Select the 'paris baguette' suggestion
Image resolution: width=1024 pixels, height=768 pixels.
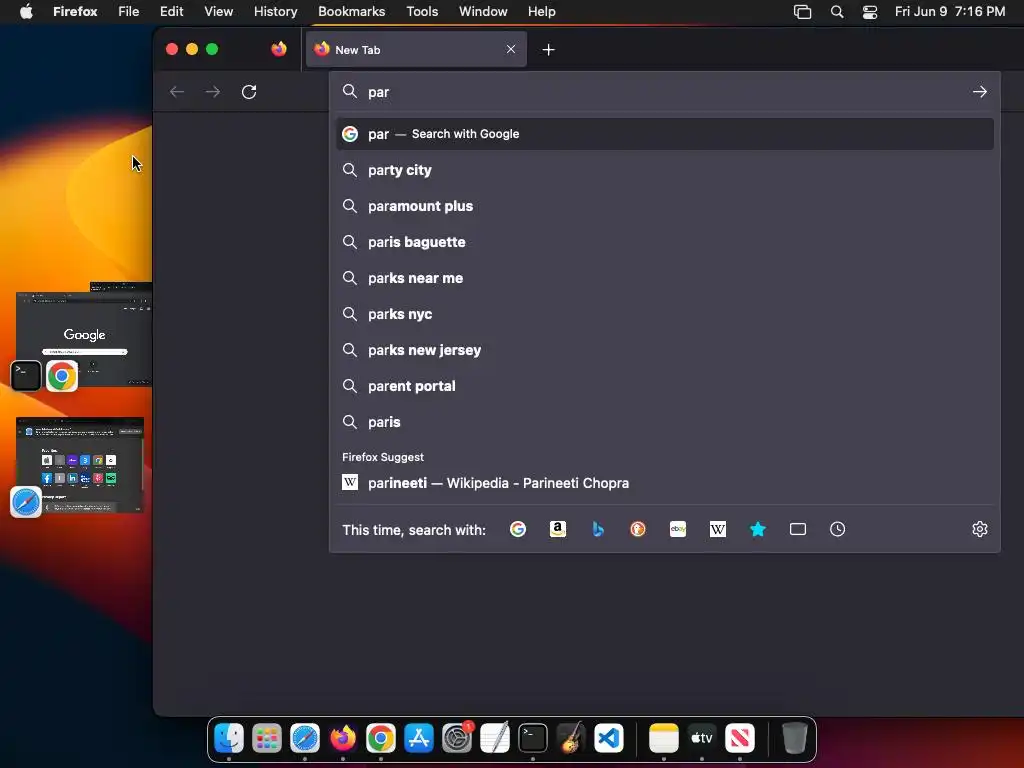tap(665, 242)
